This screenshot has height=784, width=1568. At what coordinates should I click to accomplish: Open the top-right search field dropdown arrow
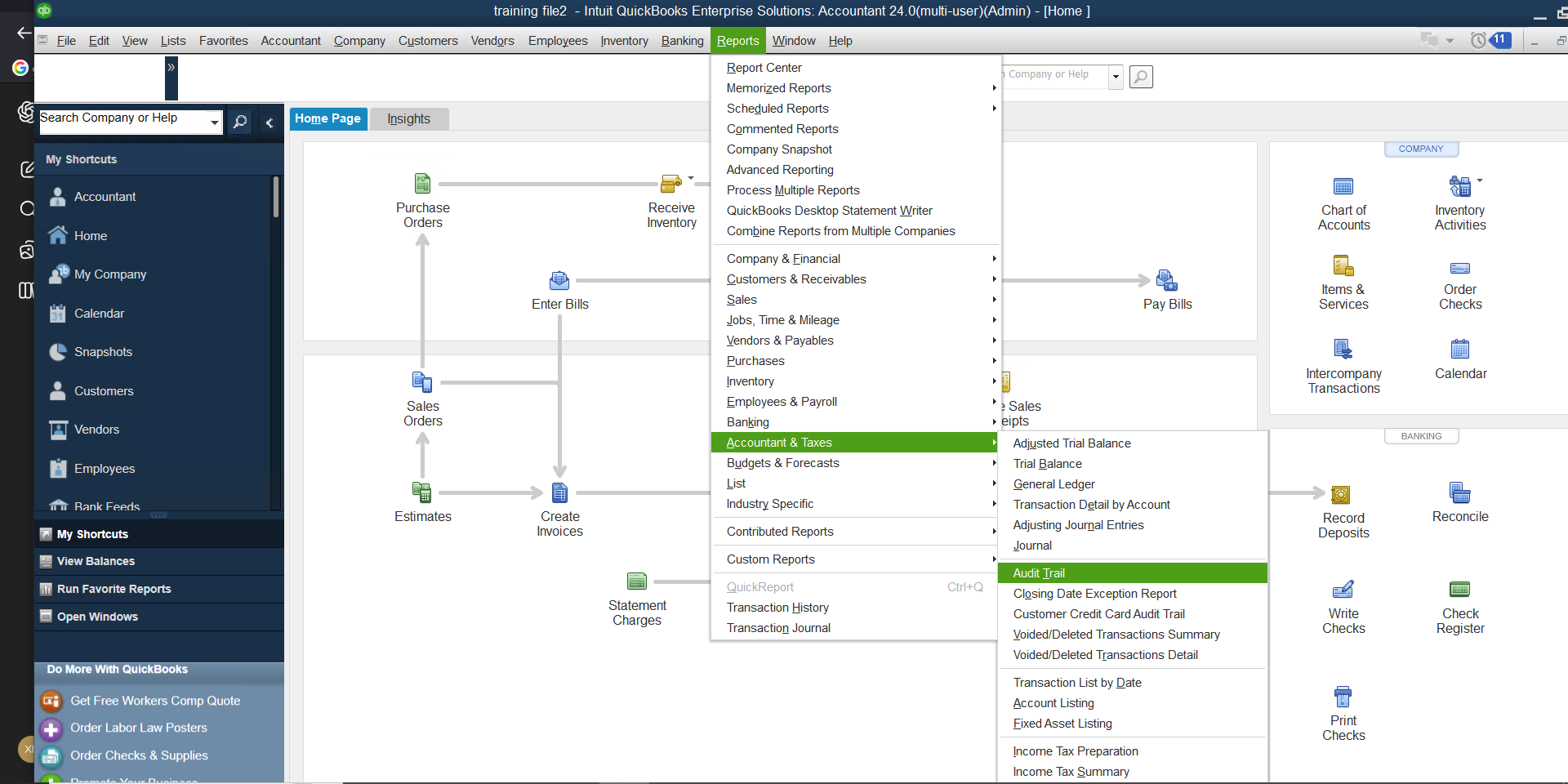pyautogui.click(x=1116, y=77)
